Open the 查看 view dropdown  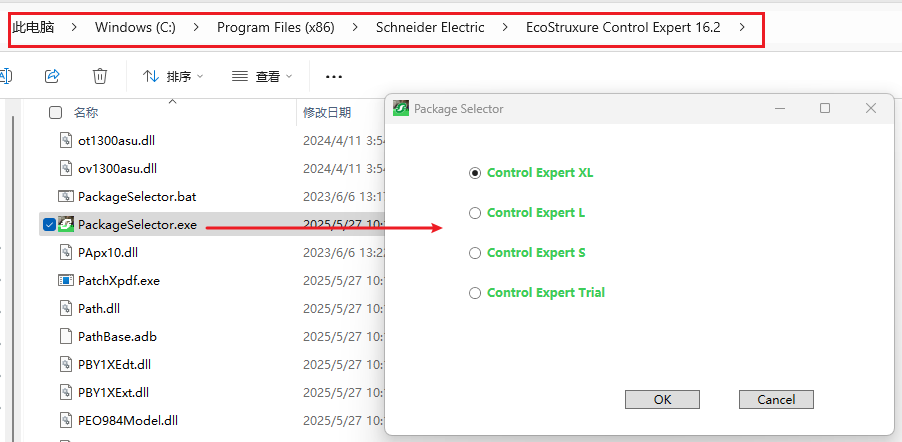pos(262,76)
